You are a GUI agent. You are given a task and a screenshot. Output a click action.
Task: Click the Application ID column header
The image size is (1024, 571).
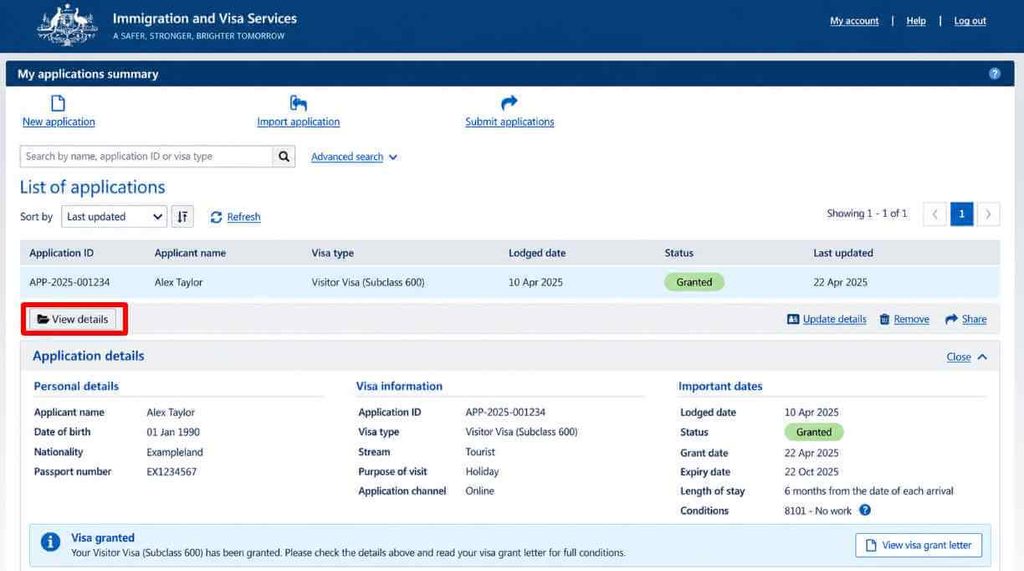(x=61, y=253)
